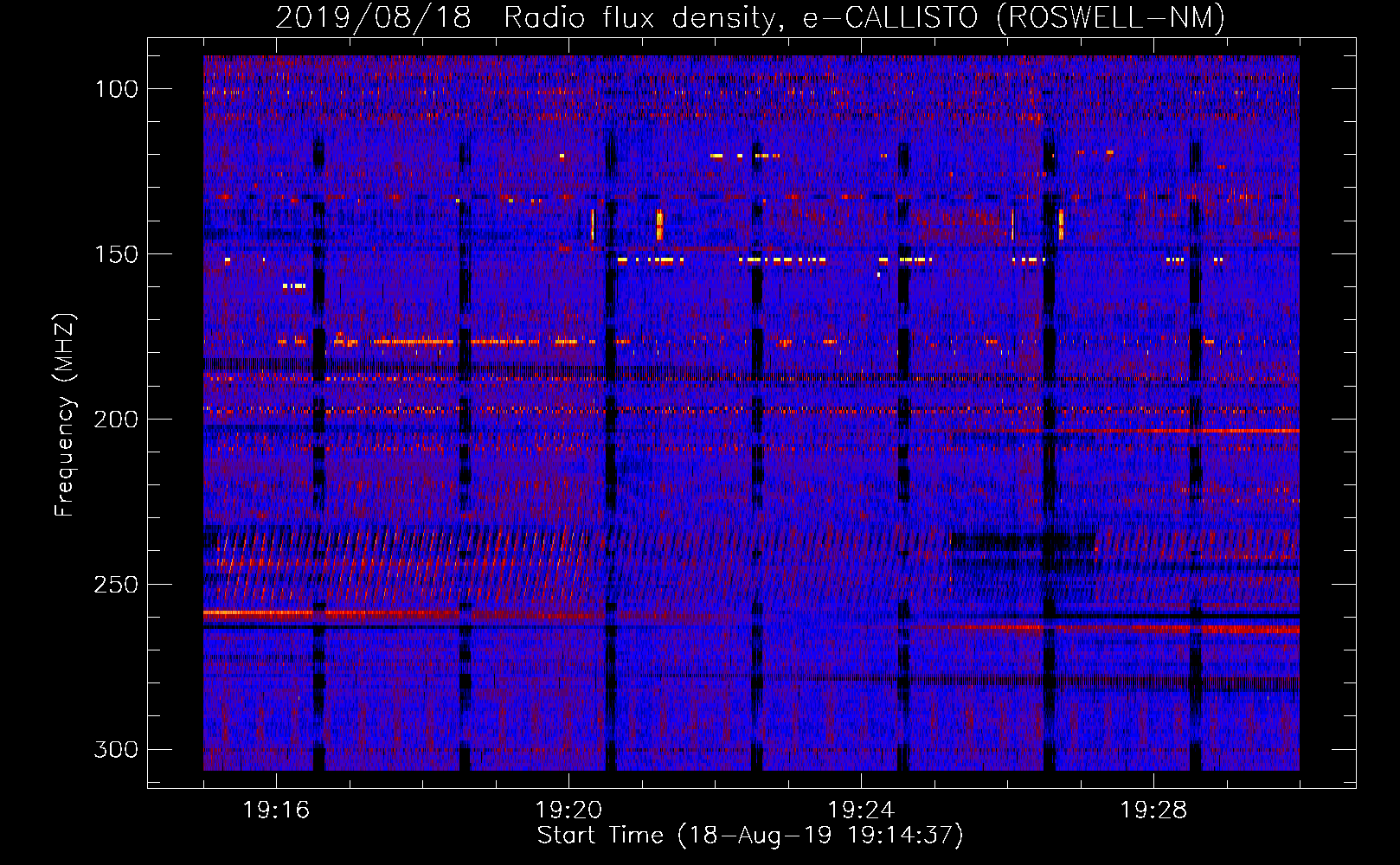Click the 100 frequency tick label
Screen dimensions: 1400x865
116,89
